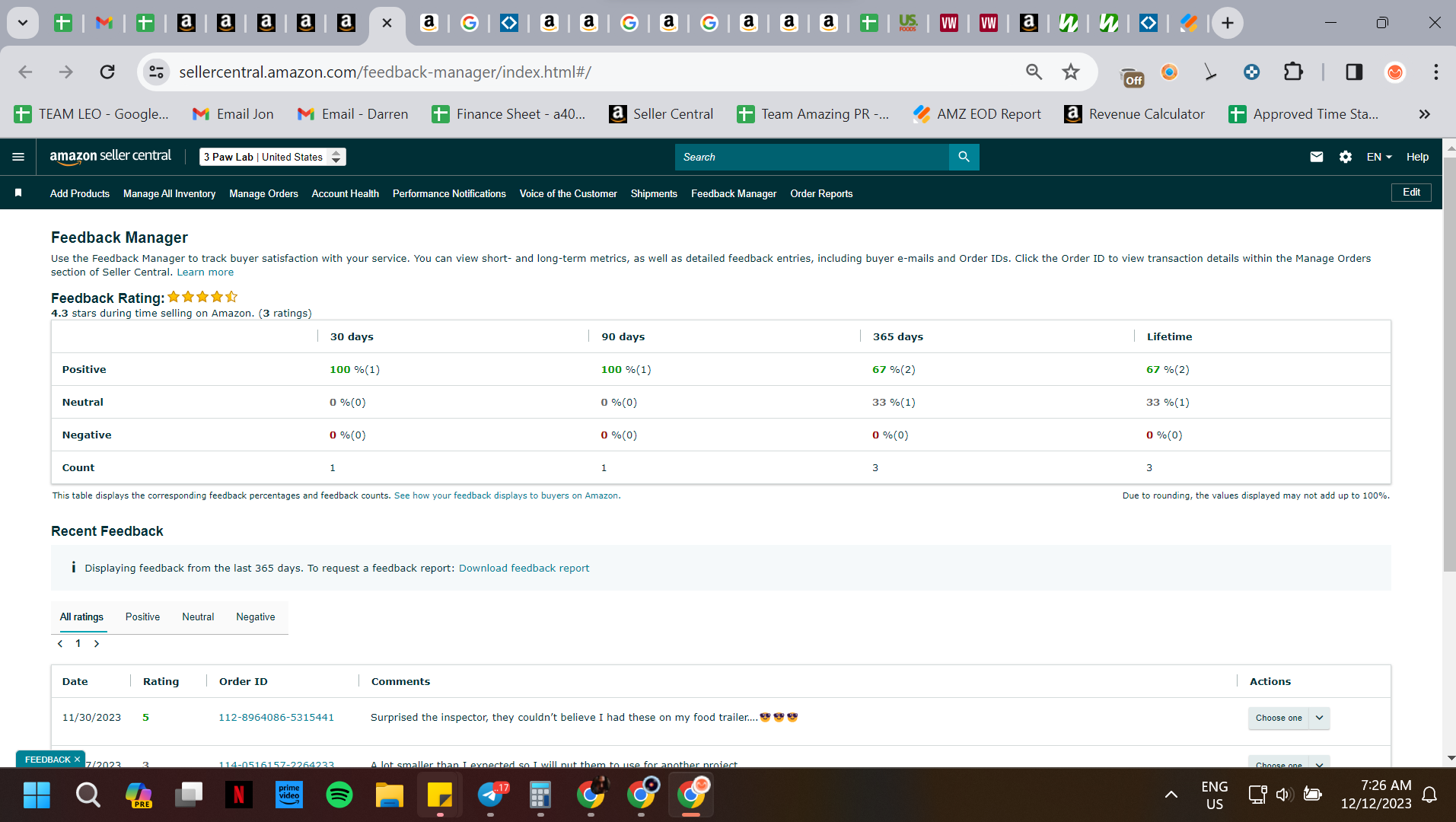Image resolution: width=1456 pixels, height=822 pixels.
Task: Click the Feedback Manager nav item
Action: [733, 194]
